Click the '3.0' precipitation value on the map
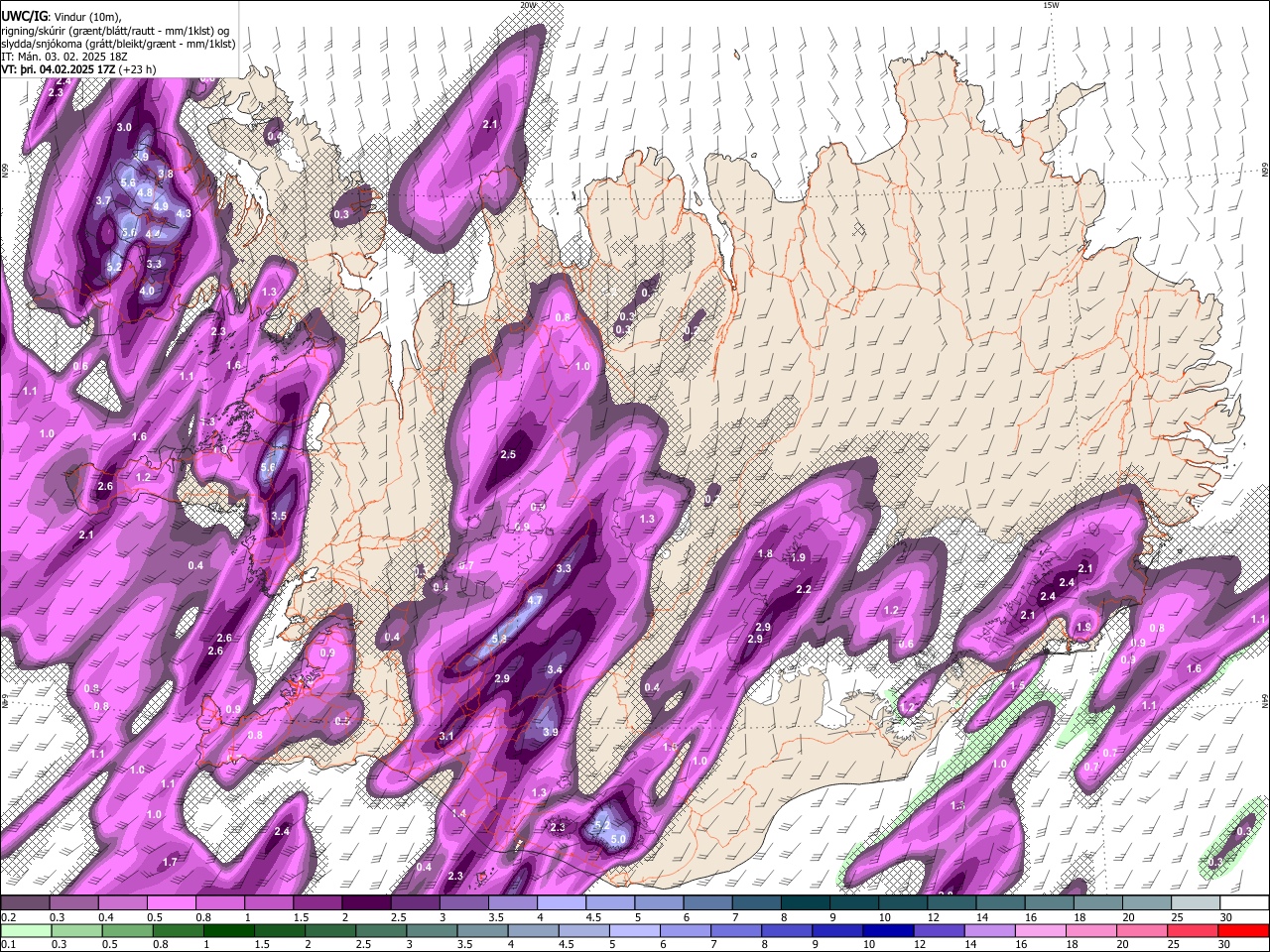The height and width of the screenshot is (952, 1270). point(124,127)
